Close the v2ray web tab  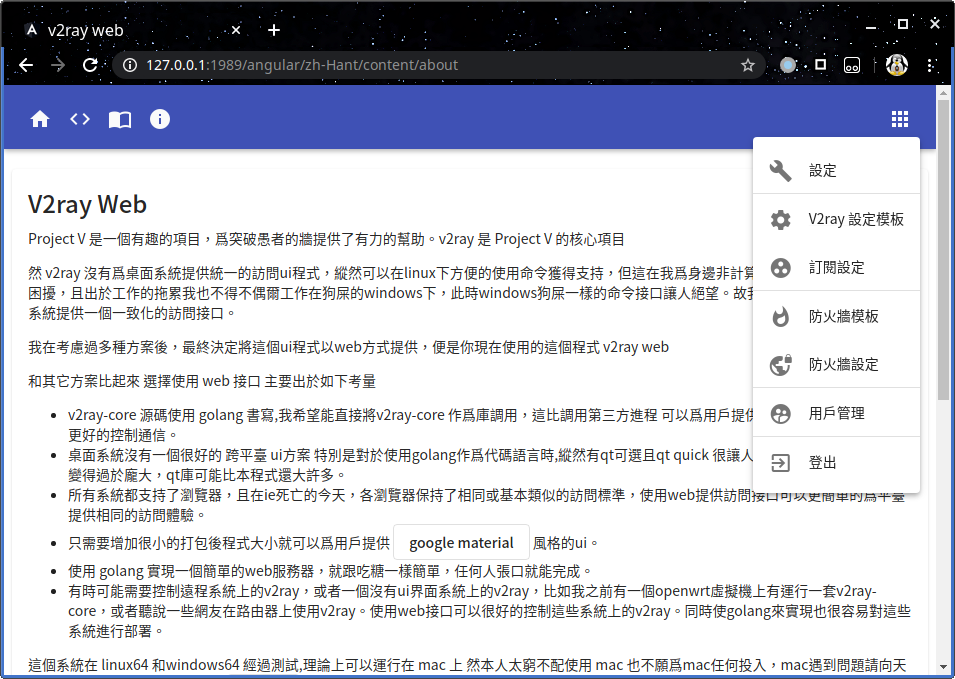tap(236, 30)
